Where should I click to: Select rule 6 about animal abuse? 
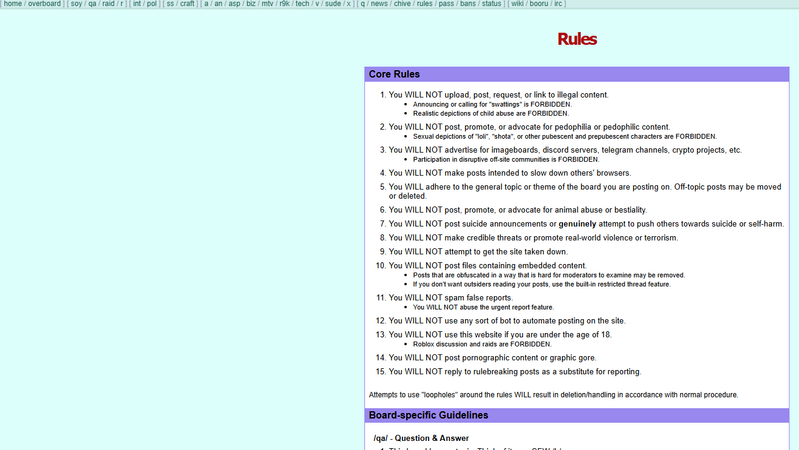pos(518,210)
